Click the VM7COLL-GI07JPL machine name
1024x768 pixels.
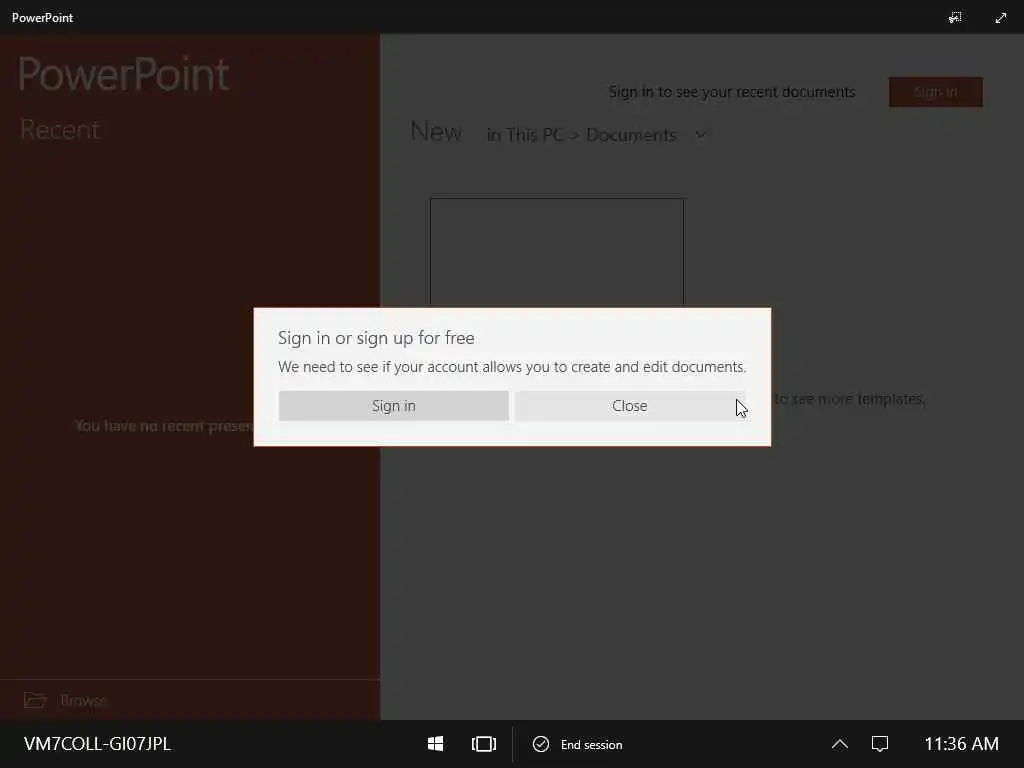[x=97, y=744]
